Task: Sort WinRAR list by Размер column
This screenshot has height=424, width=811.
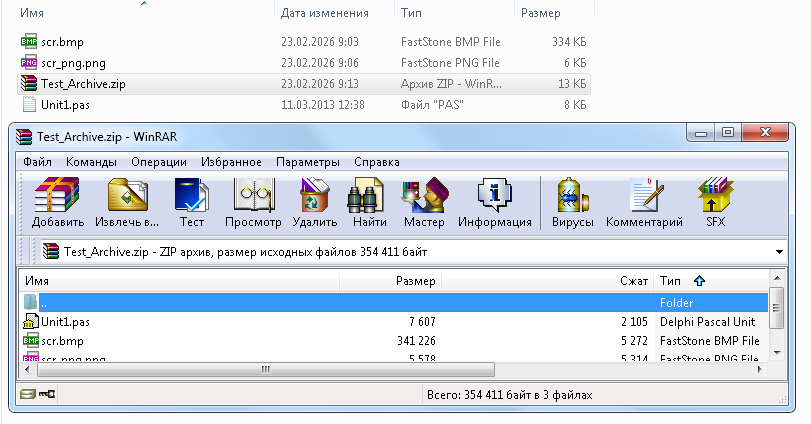Action: click(x=390, y=281)
